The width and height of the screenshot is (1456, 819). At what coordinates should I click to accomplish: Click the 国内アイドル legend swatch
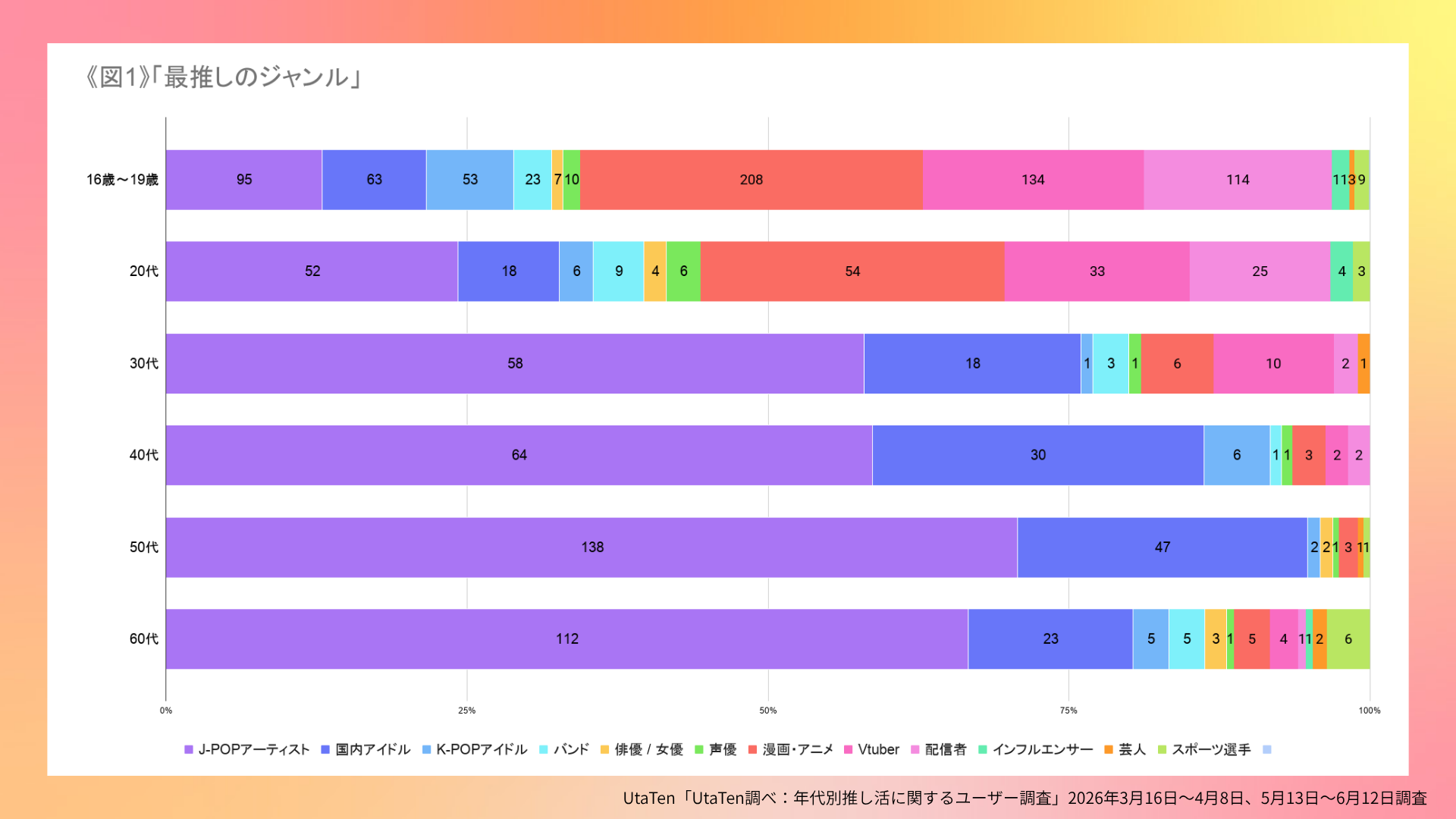325,749
